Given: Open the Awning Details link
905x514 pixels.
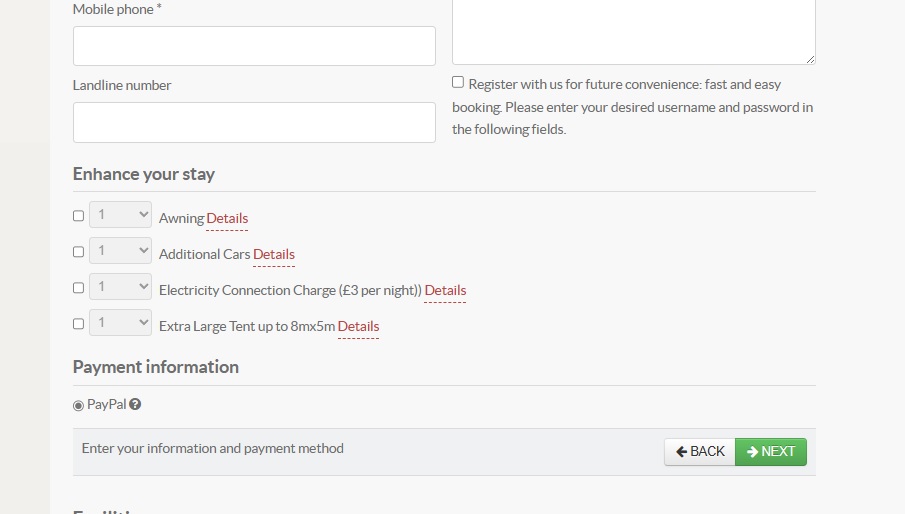Looking at the screenshot, I should click(x=227, y=219).
